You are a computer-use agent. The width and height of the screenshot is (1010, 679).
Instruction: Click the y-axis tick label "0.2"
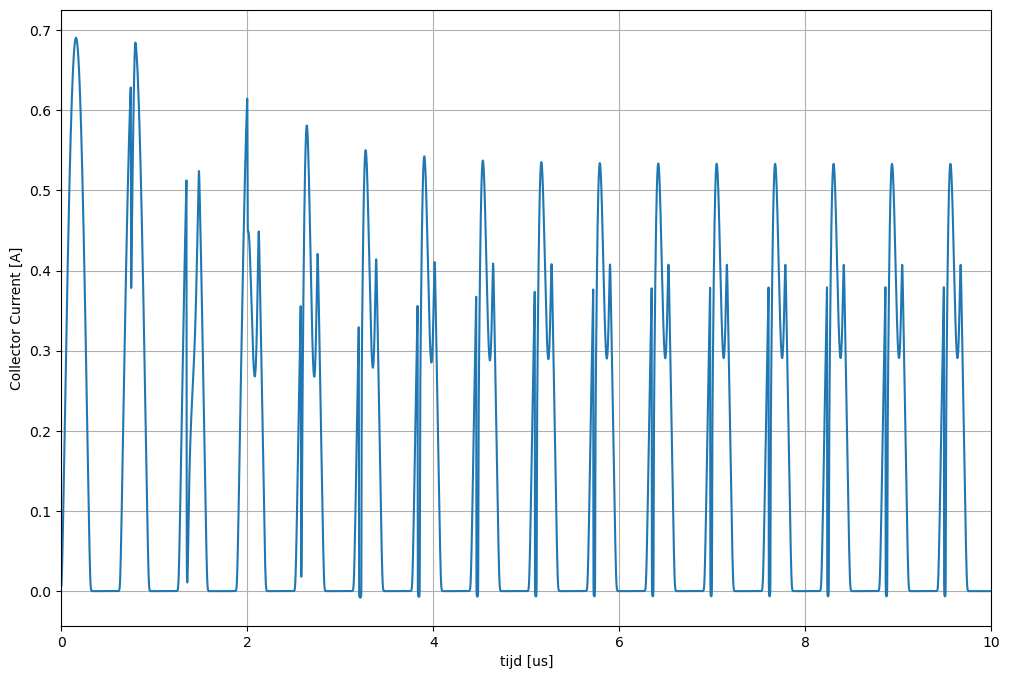click(40, 431)
